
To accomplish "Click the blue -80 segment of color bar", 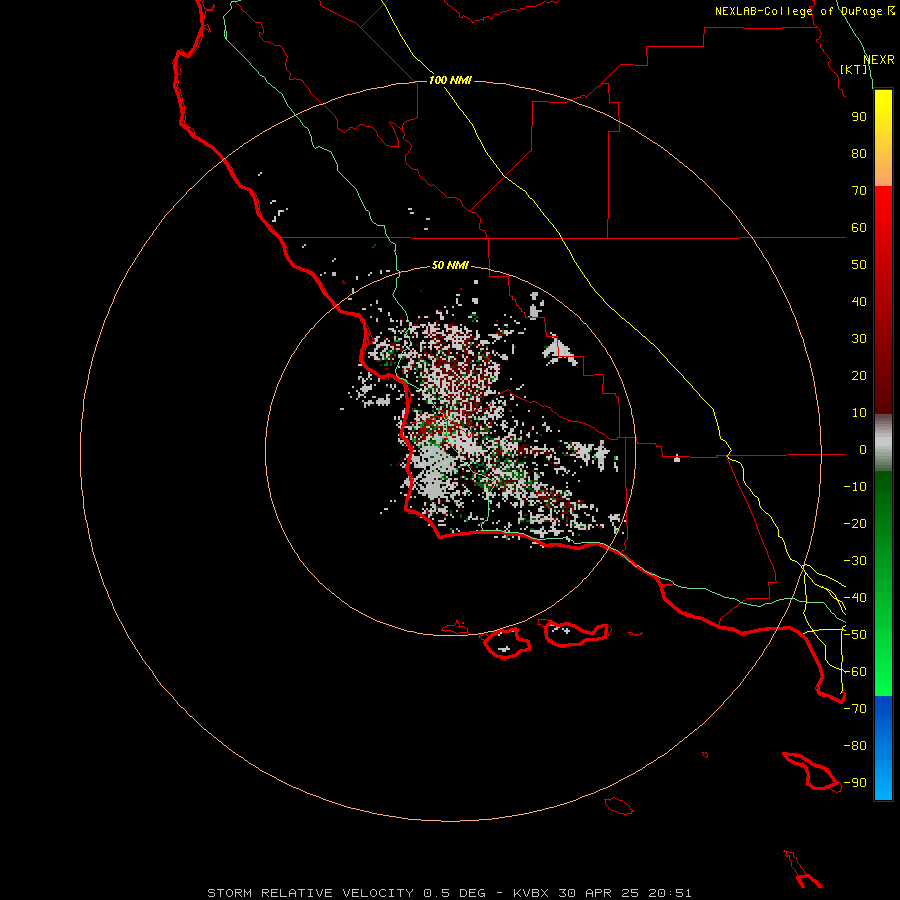I will pos(883,746).
